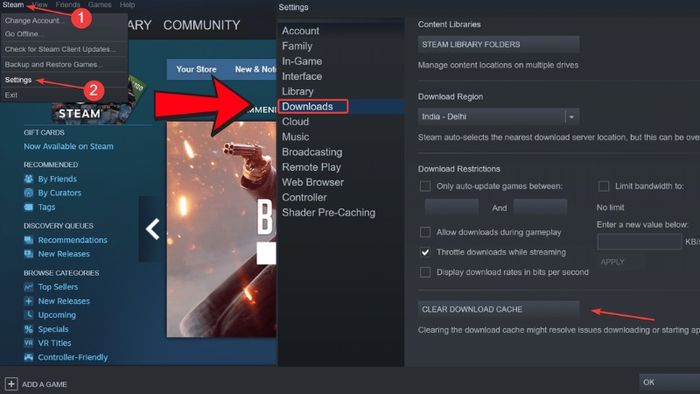The image size is (700, 394).
Task: Check Display download rates in bits per second
Action: click(x=425, y=272)
